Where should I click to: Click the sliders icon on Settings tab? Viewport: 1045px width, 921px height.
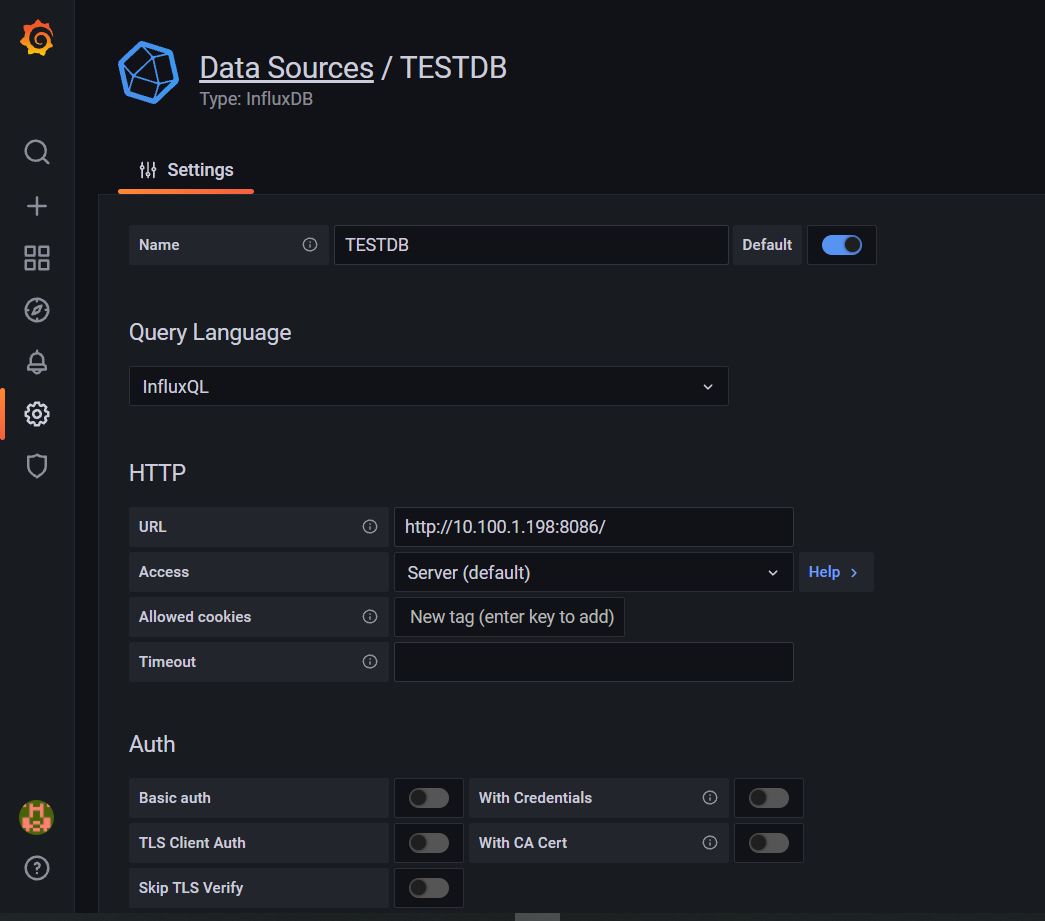pos(148,170)
